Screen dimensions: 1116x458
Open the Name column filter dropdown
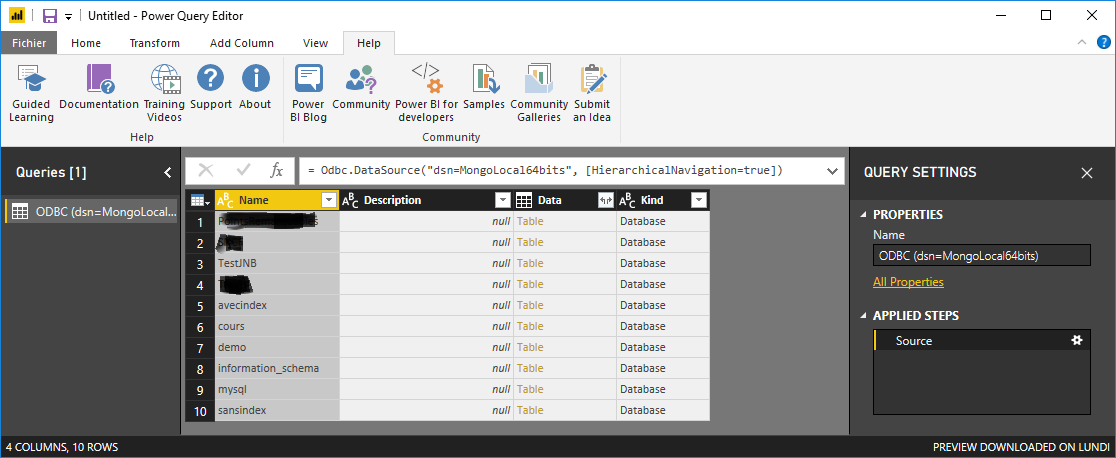pos(329,201)
